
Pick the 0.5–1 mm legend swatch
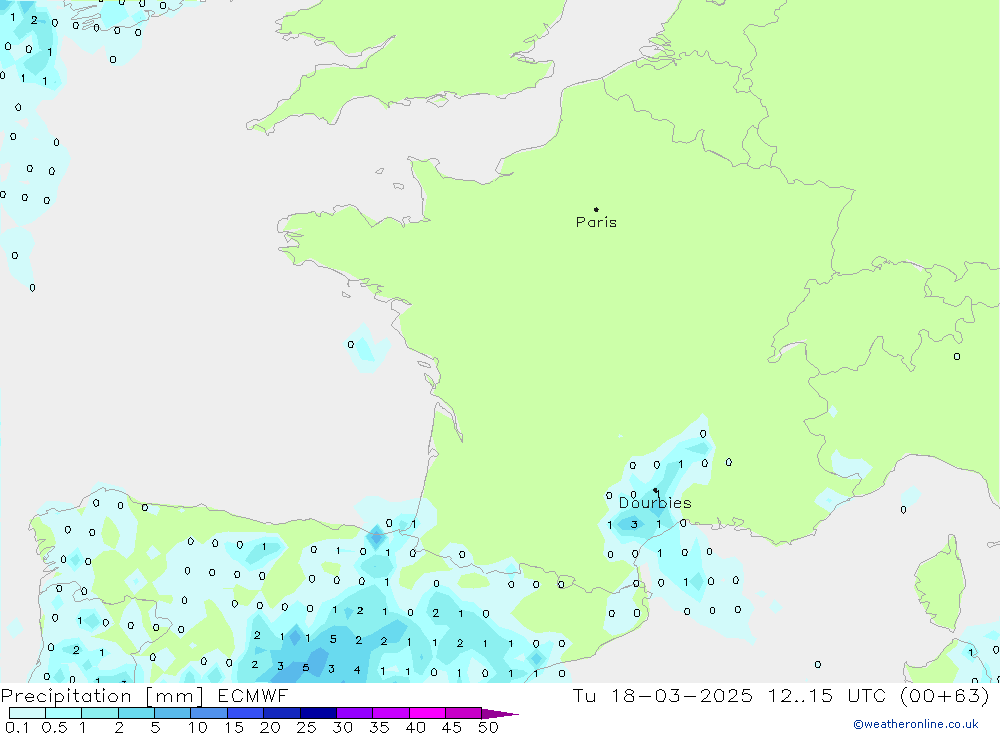point(64,713)
